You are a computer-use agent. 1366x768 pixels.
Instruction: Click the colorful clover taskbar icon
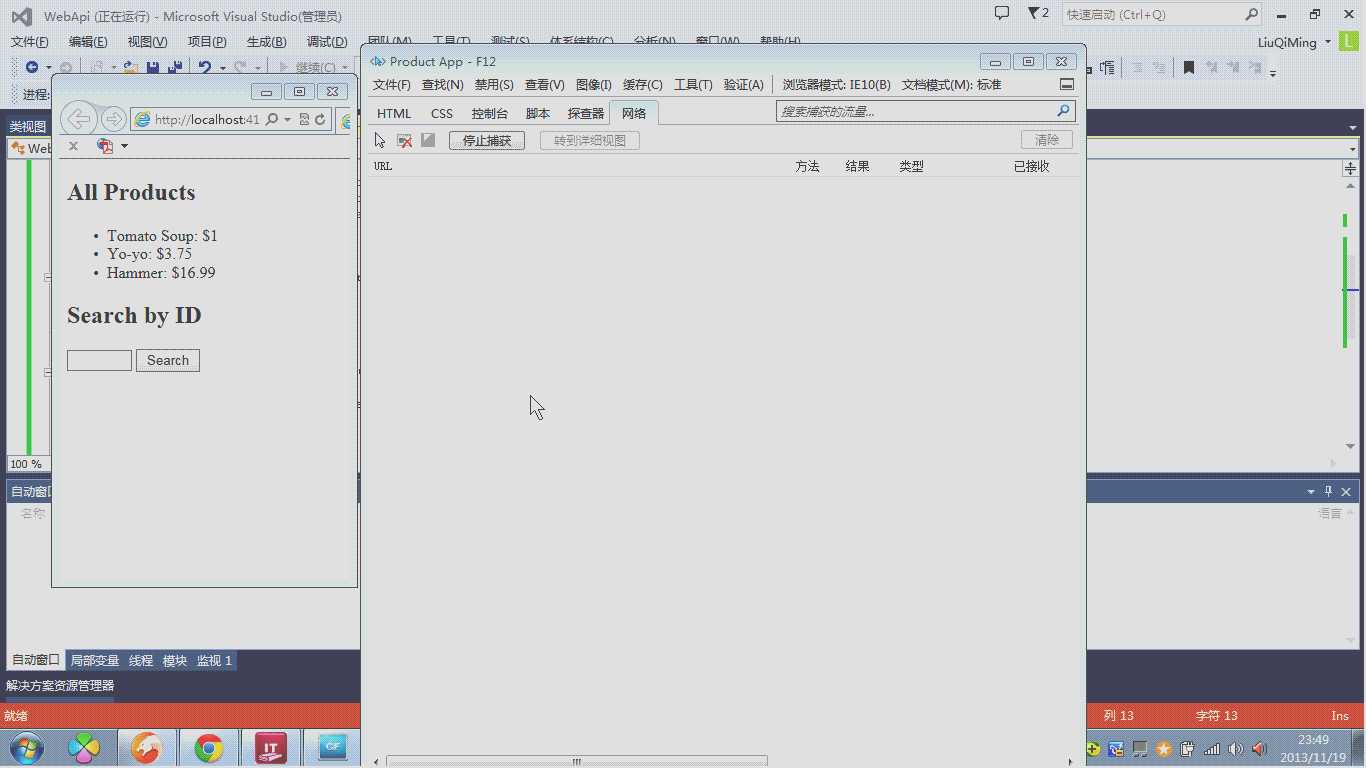point(85,748)
